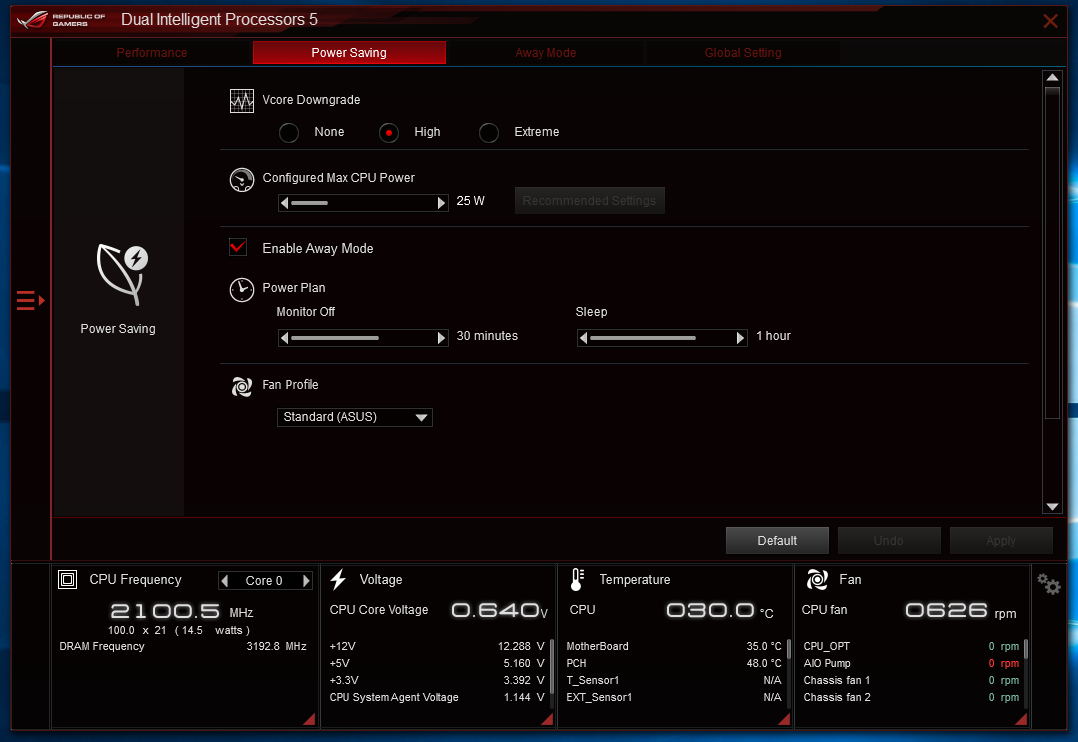1078x742 pixels.
Task: Increase the Monitor Off time with right arrow
Action: [441, 338]
